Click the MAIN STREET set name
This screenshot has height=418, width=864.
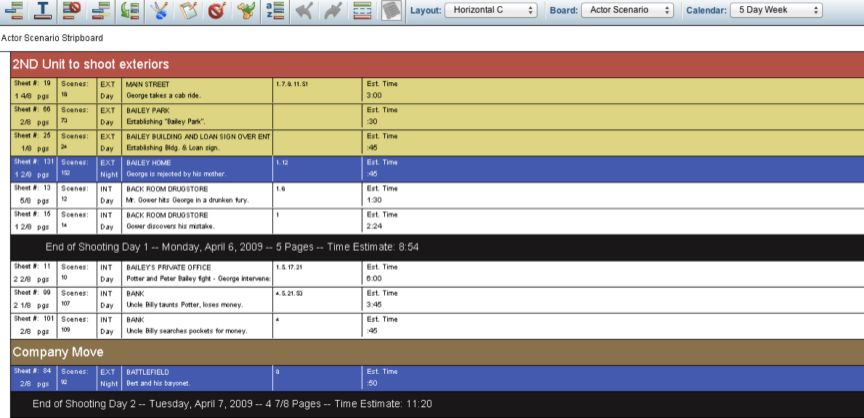click(x=148, y=84)
